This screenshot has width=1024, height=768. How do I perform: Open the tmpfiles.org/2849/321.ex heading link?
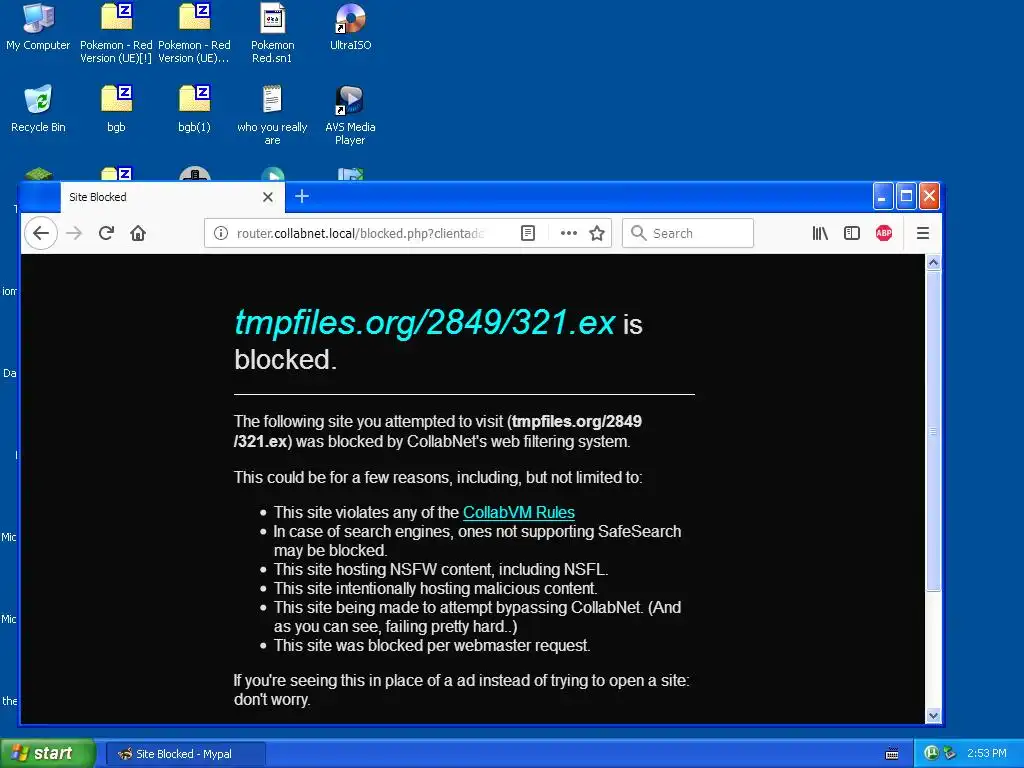tap(424, 323)
